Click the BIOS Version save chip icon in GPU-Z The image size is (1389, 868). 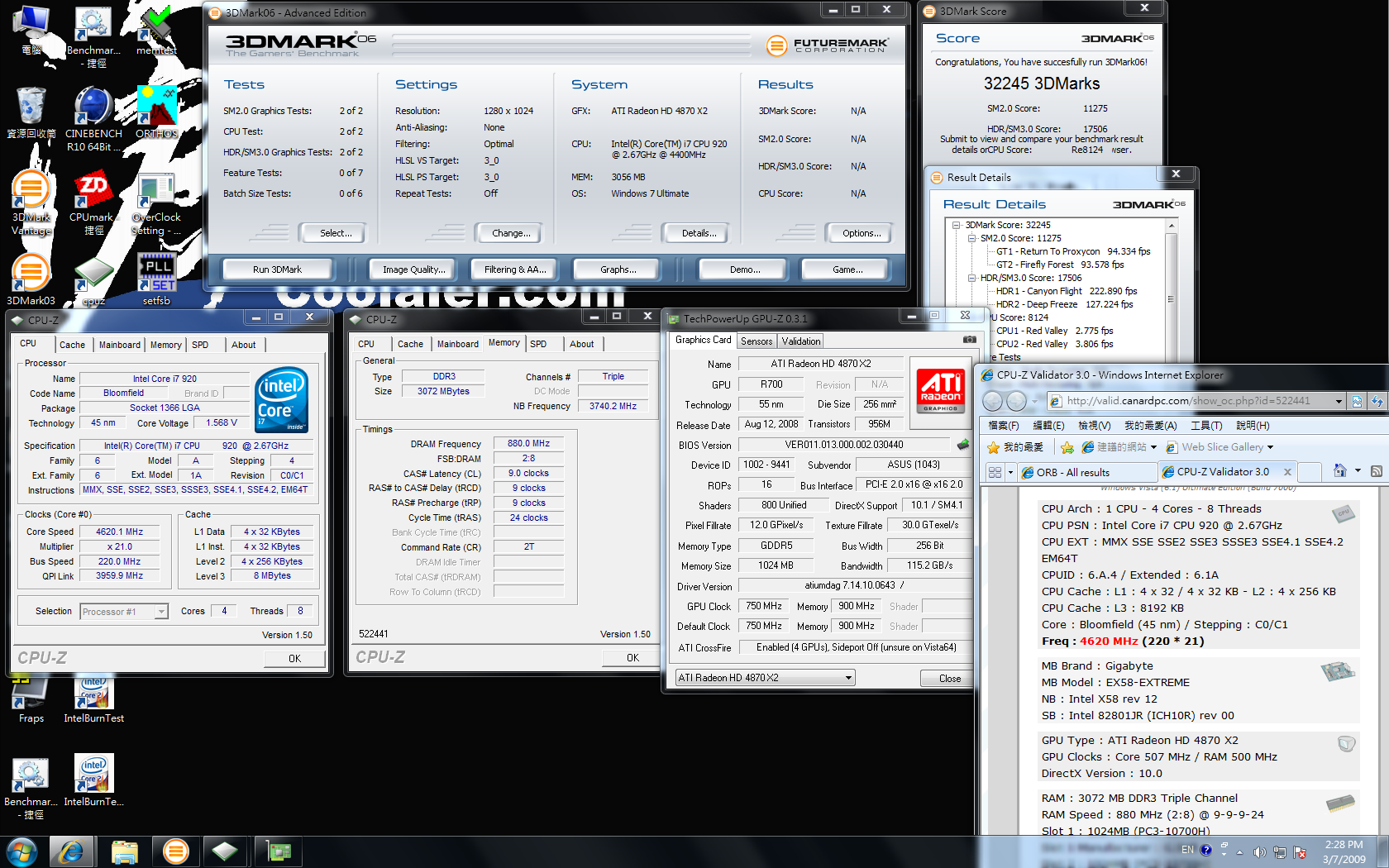click(x=963, y=445)
